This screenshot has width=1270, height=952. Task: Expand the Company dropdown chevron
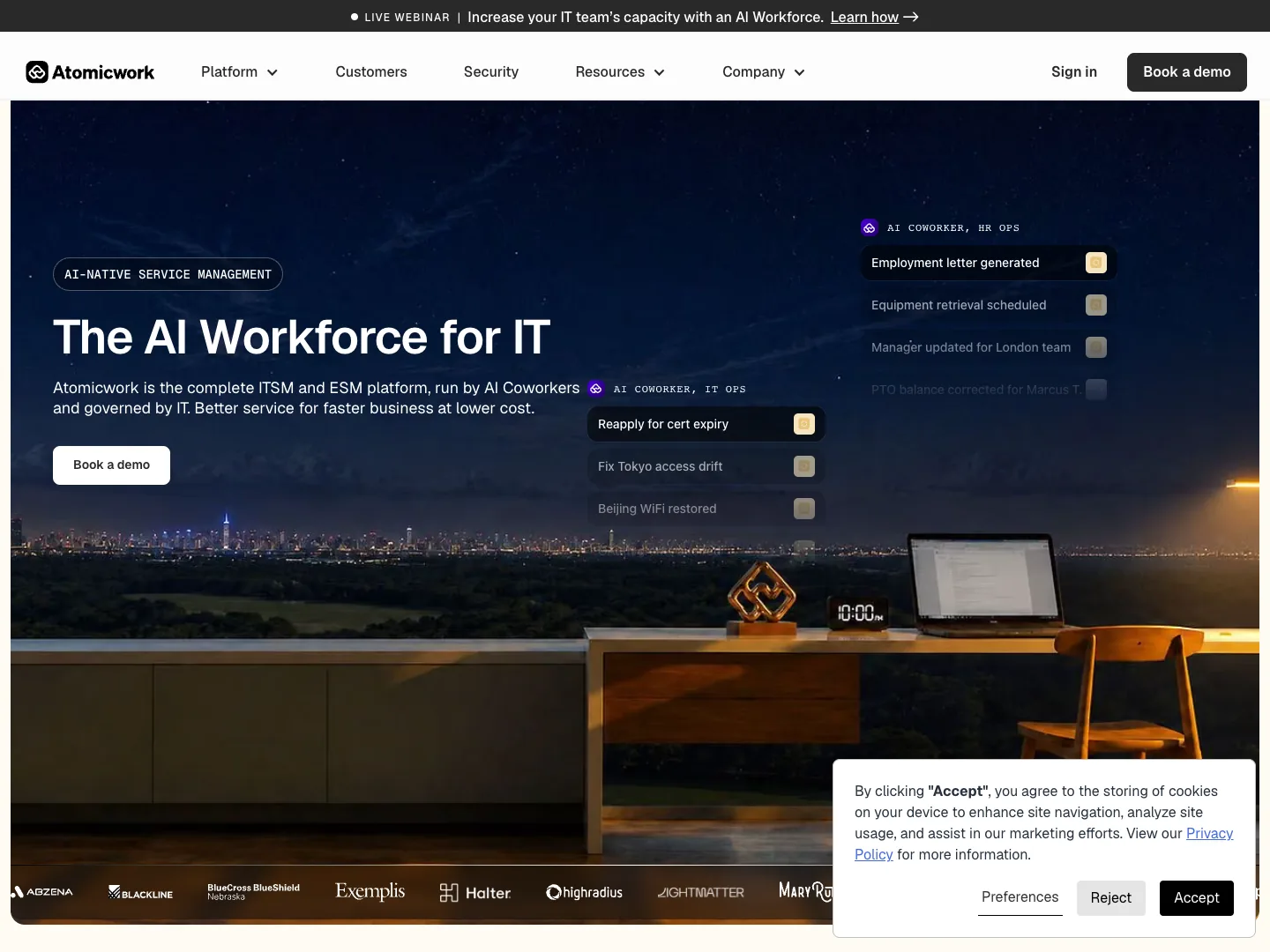click(799, 72)
